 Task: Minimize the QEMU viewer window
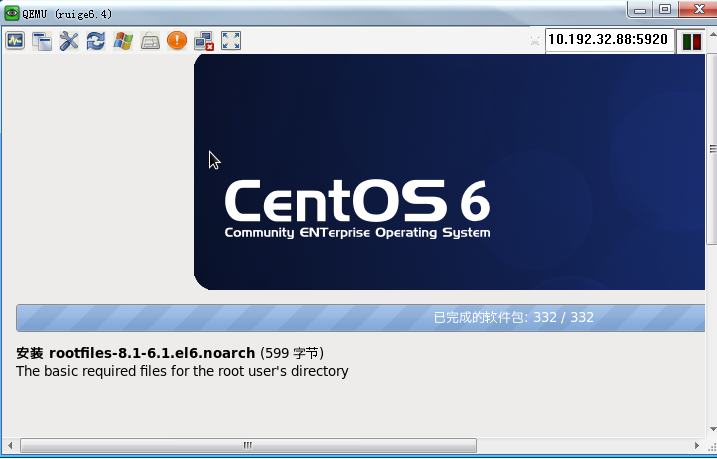[x=640, y=10]
